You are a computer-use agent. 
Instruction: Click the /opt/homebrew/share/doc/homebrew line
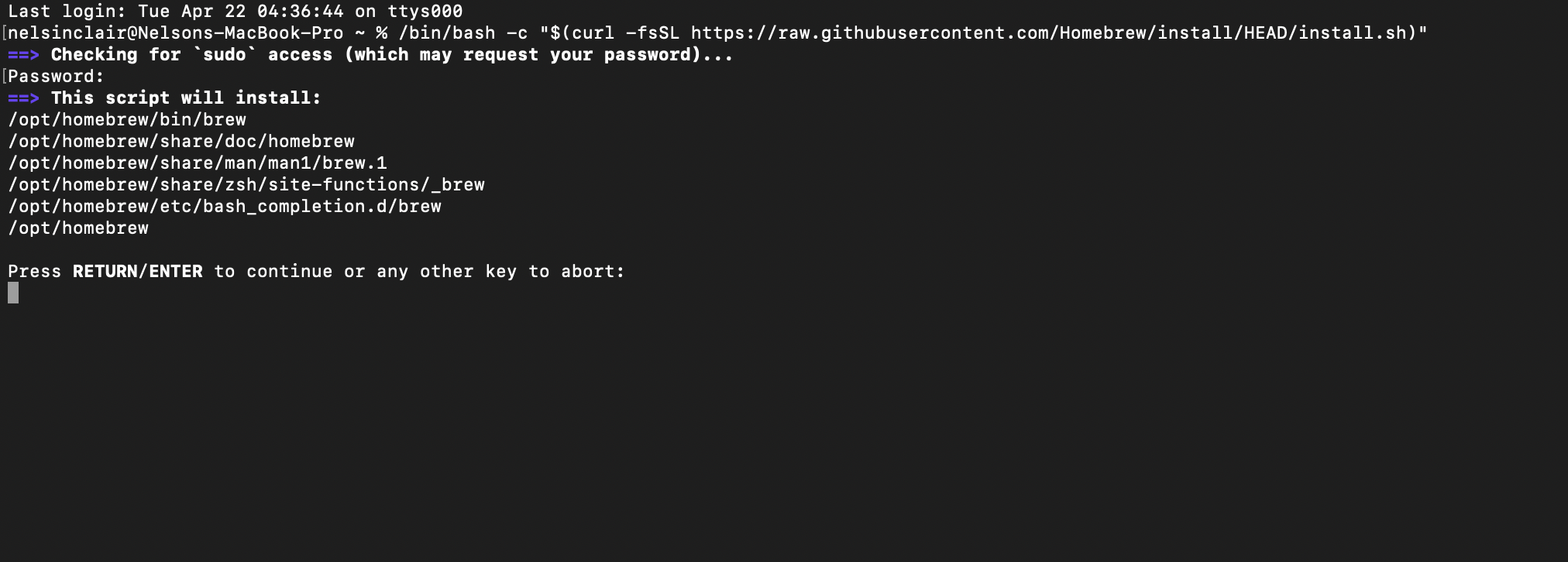click(181, 142)
